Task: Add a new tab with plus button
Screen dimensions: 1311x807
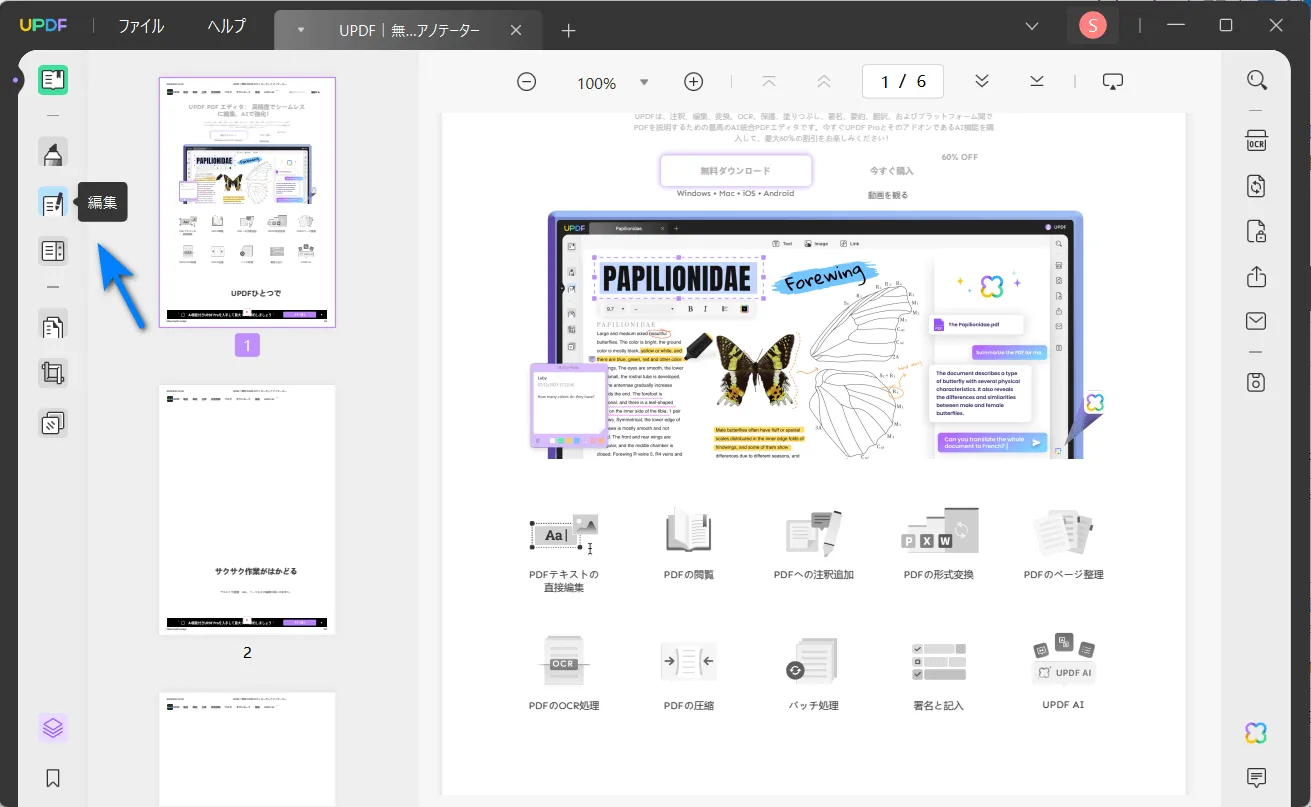Action: coord(568,30)
